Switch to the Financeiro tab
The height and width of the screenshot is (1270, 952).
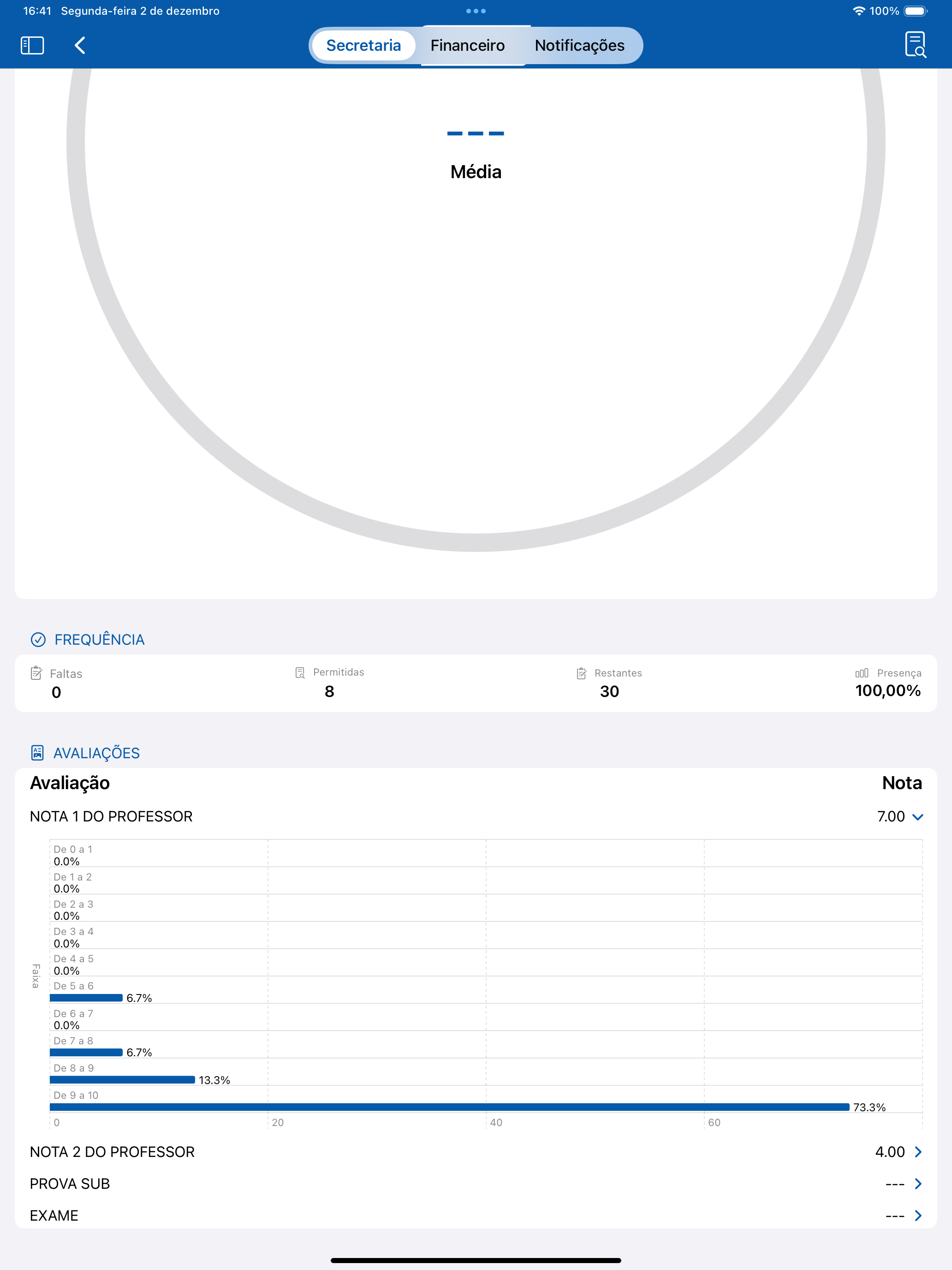pyautogui.click(x=468, y=45)
